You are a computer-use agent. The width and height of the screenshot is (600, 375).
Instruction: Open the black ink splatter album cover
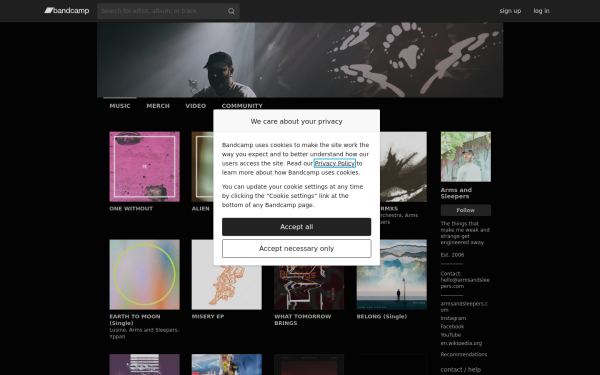[x=403, y=167]
